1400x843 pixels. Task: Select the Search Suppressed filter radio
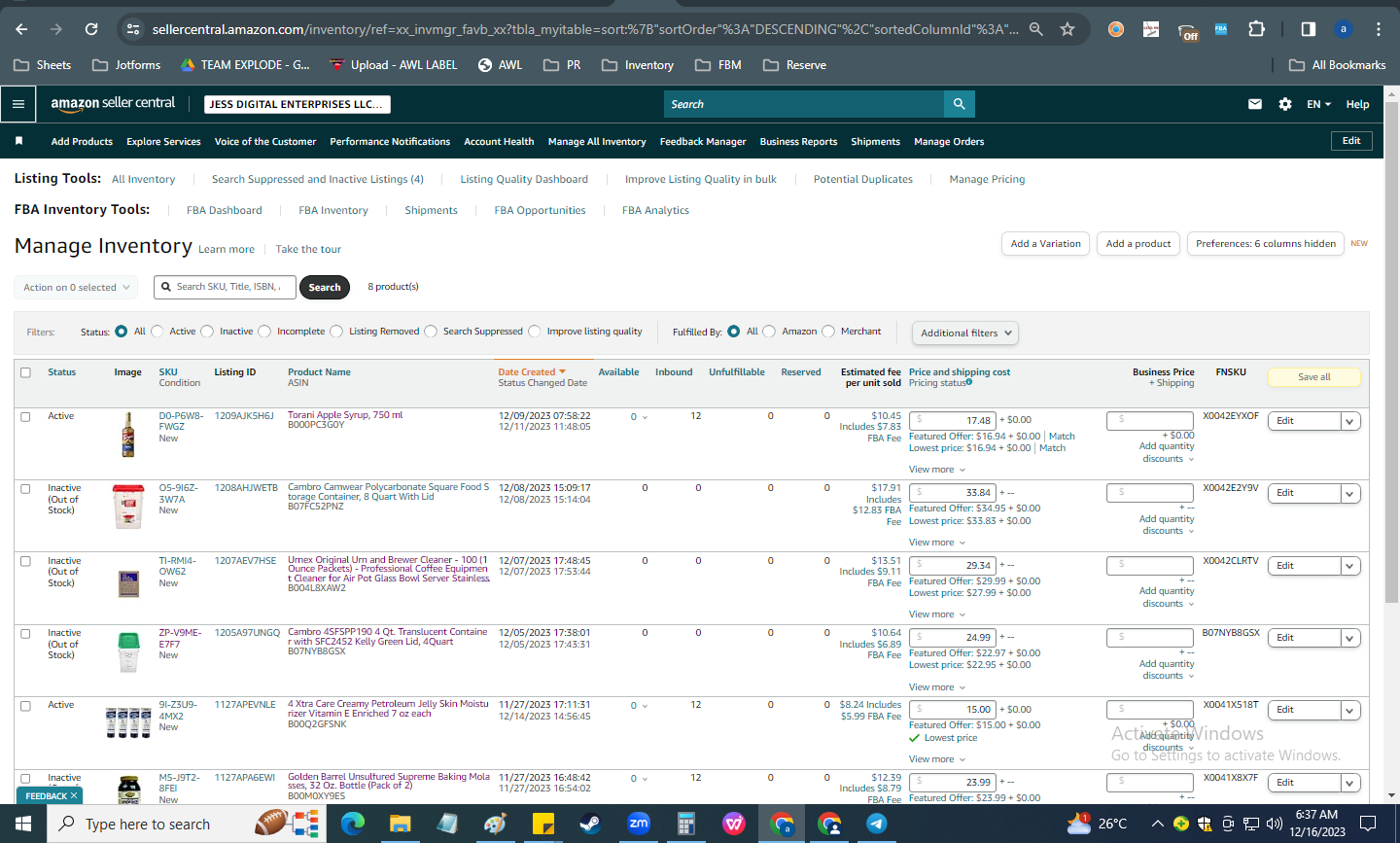431,332
